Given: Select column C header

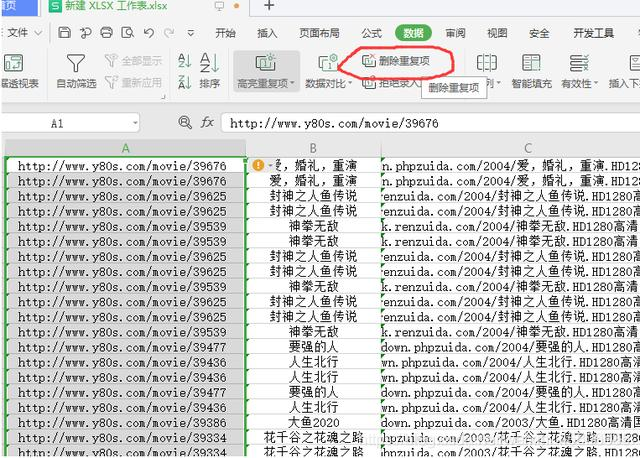Looking at the screenshot, I should [x=527, y=148].
